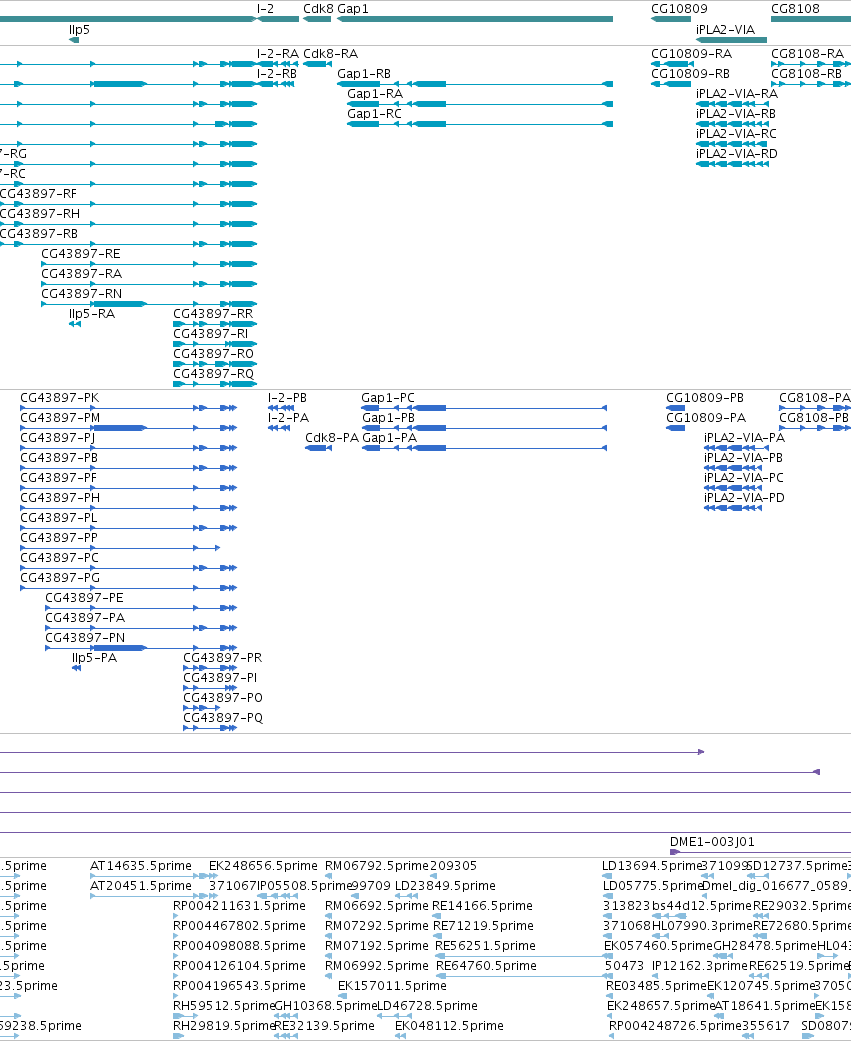Viewport: 851px width, 1041px height.
Task: Select the CG8108-RB transcript label
Action: (807, 74)
